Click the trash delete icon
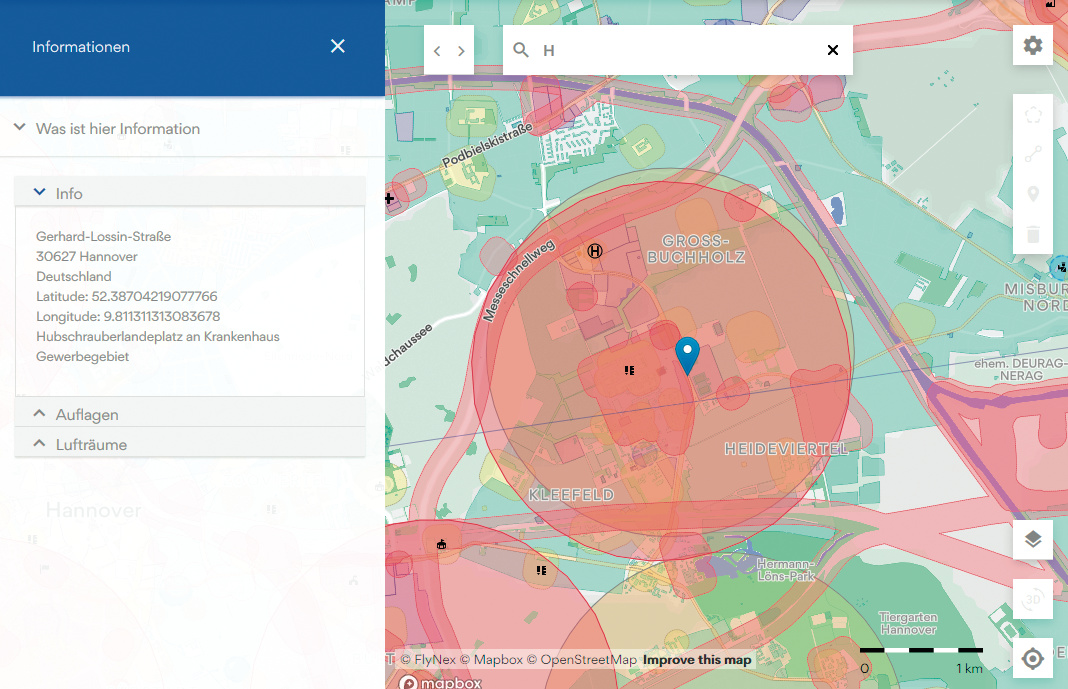This screenshot has height=689, width=1068. [x=1033, y=235]
